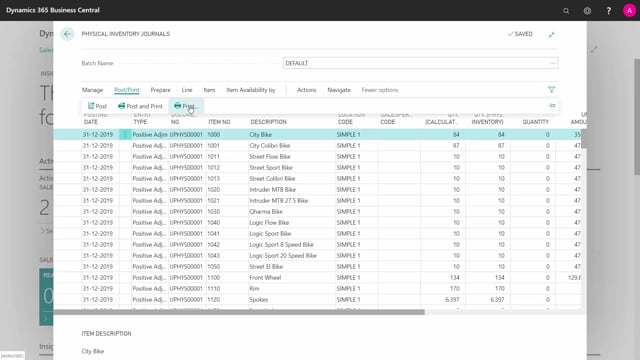The height and width of the screenshot is (360, 640).
Task: Click the horizontal scrollbar under the grid
Action: [x=239, y=312]
